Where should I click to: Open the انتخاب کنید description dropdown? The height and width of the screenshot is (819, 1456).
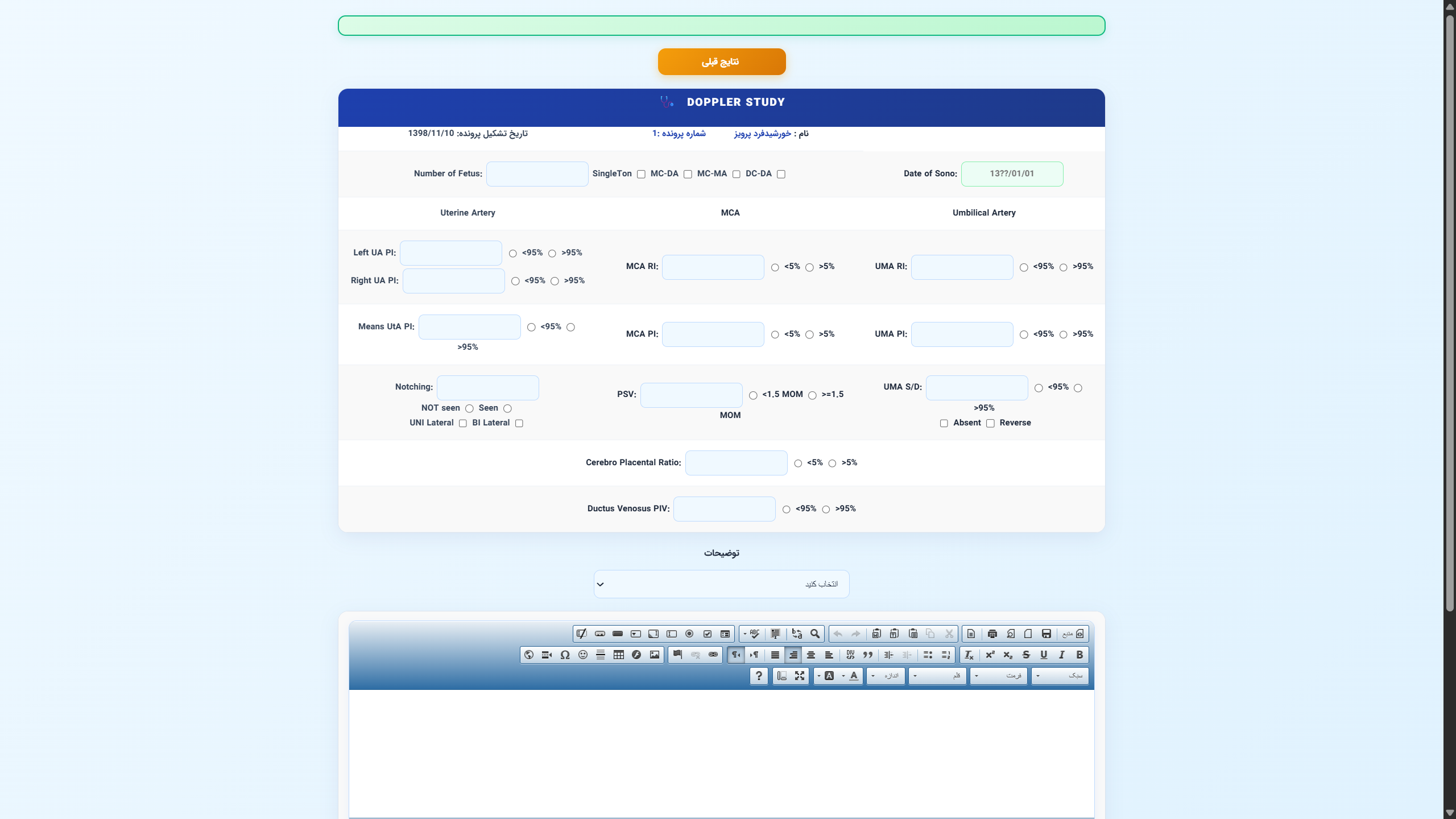[x=721, y=584]
